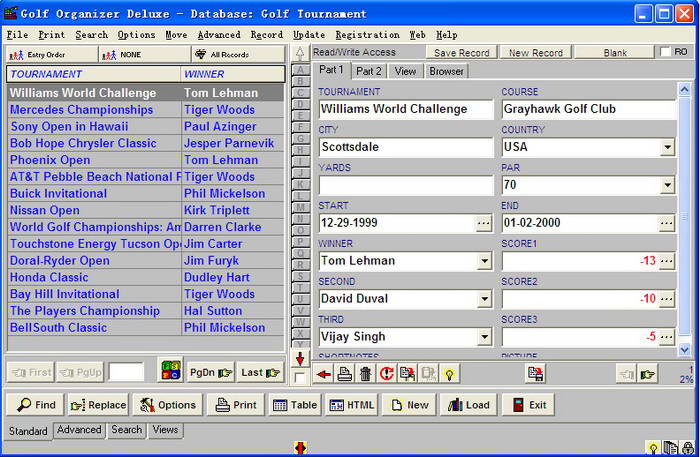Click the SCORE2 ellipsis button

click(667, 299)
